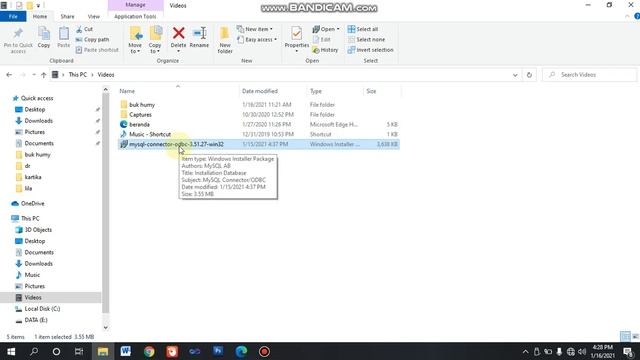
Task: Click Select none
Action: tap(367, 40)
